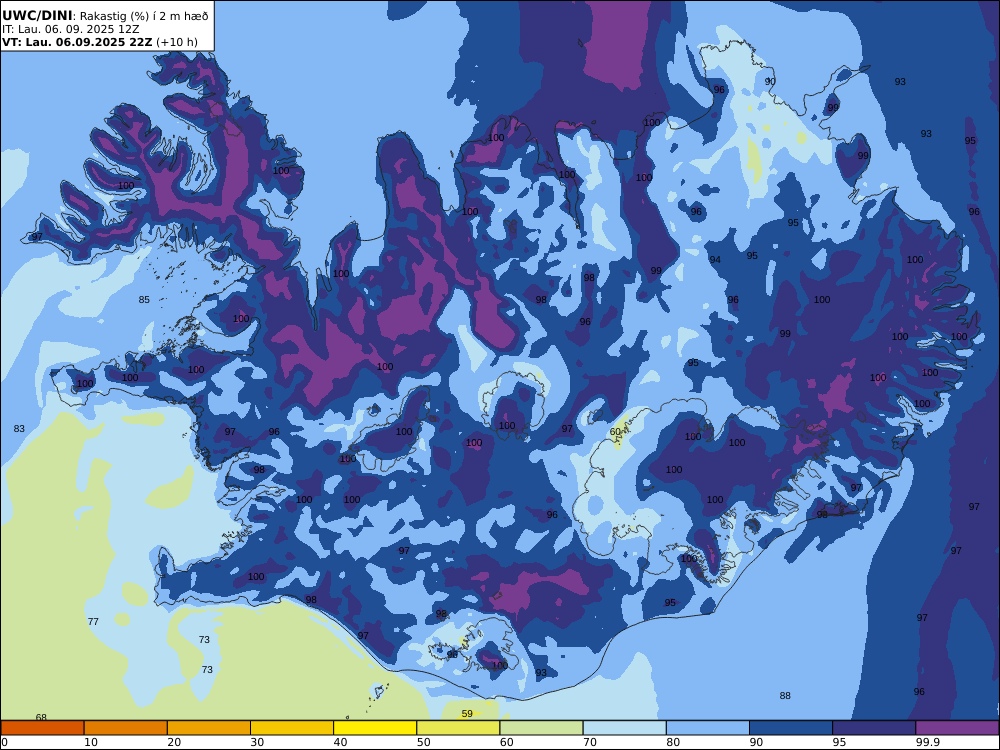Select the '68' value on the map
This screenshot has height=750, width=1000.
click(x=41, y=717)
